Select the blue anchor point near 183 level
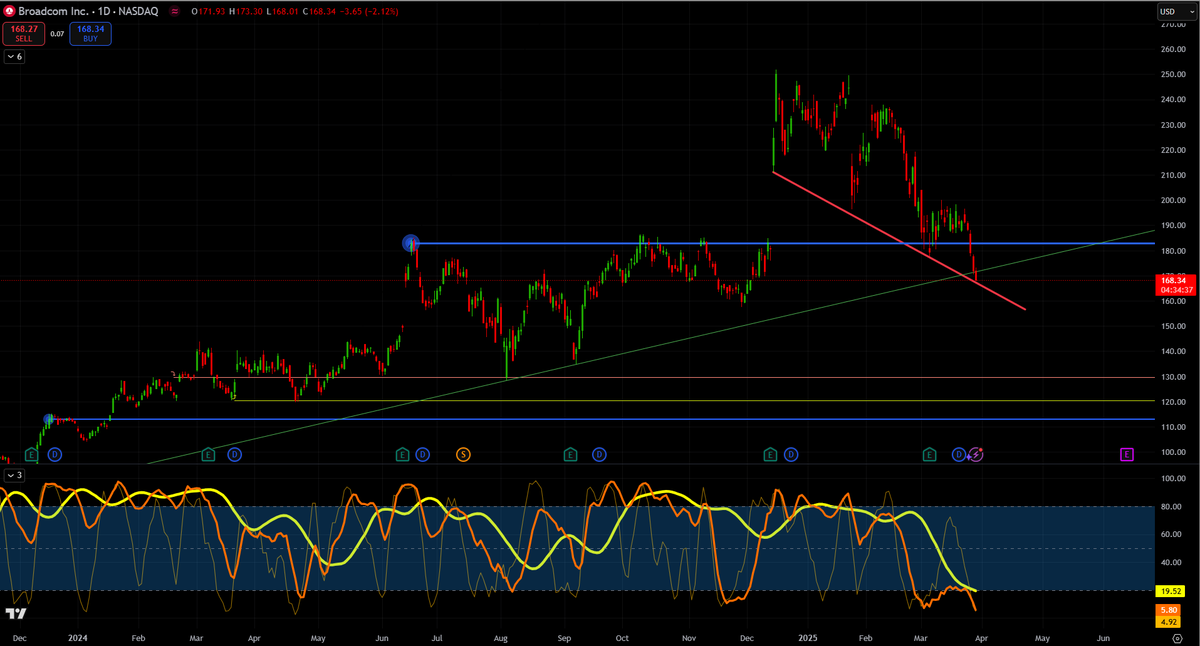Screen dimensions: 1200x646 pyautogui.click(x=410, y=243)
